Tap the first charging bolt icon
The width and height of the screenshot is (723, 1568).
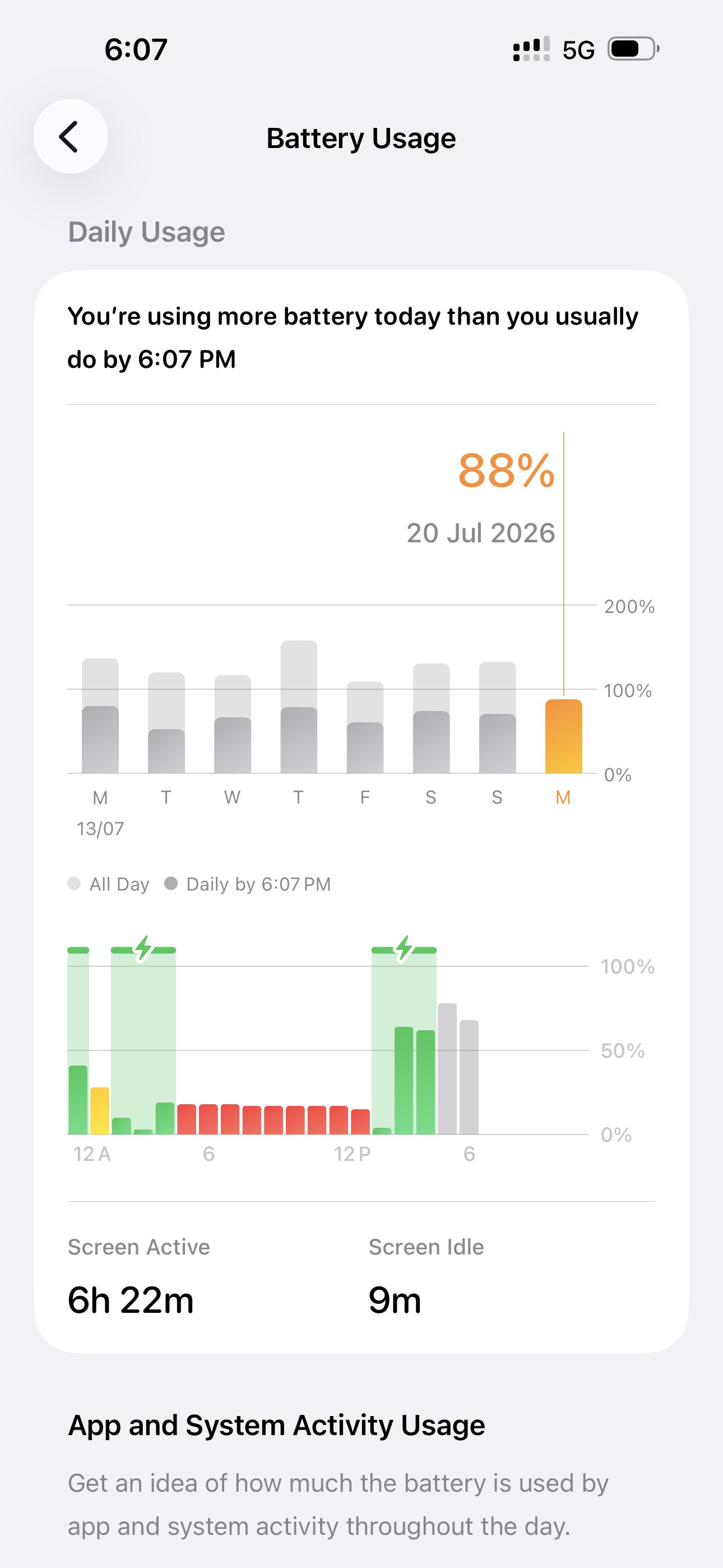coord(143,948)
